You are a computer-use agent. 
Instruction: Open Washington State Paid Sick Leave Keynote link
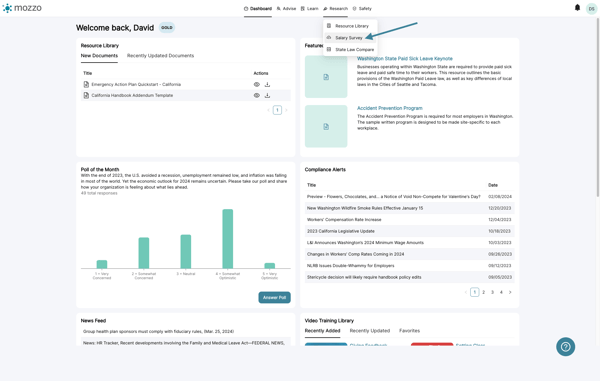pyautogui.click(x=404, y=59)
